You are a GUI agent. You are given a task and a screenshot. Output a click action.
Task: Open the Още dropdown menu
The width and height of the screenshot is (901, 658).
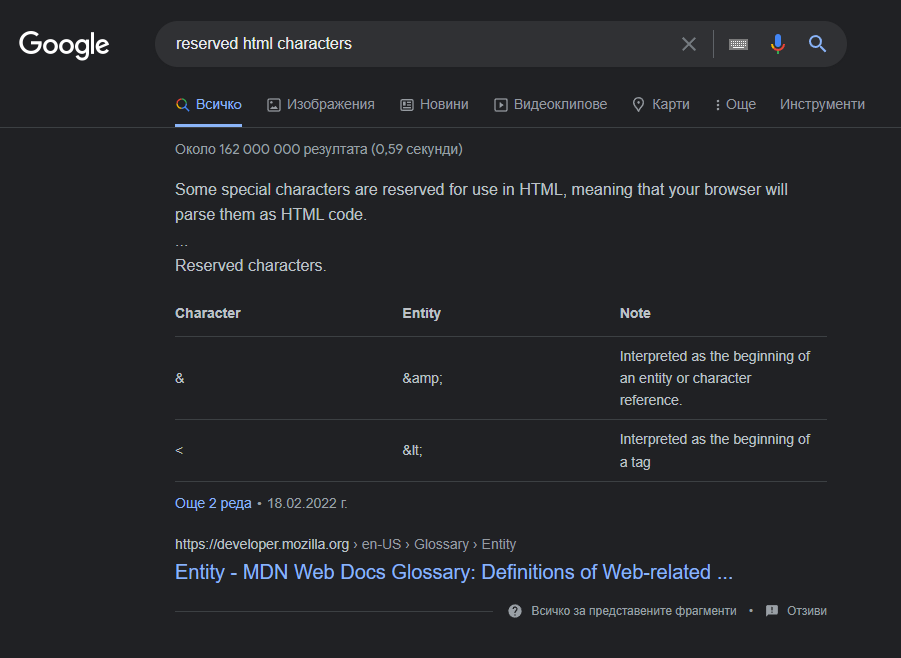pyautogui.click(x=735, y=104)
